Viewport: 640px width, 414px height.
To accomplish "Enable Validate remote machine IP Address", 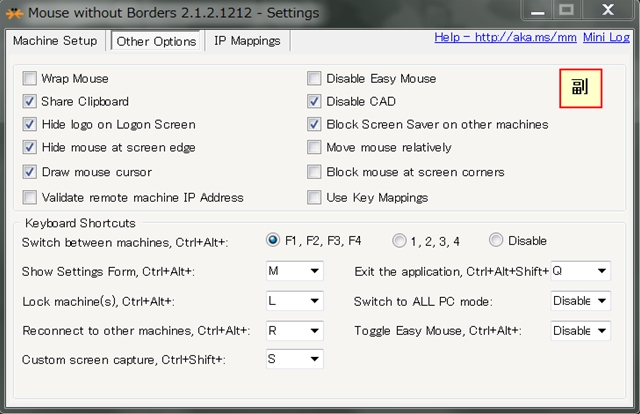I will click(29, 197).
